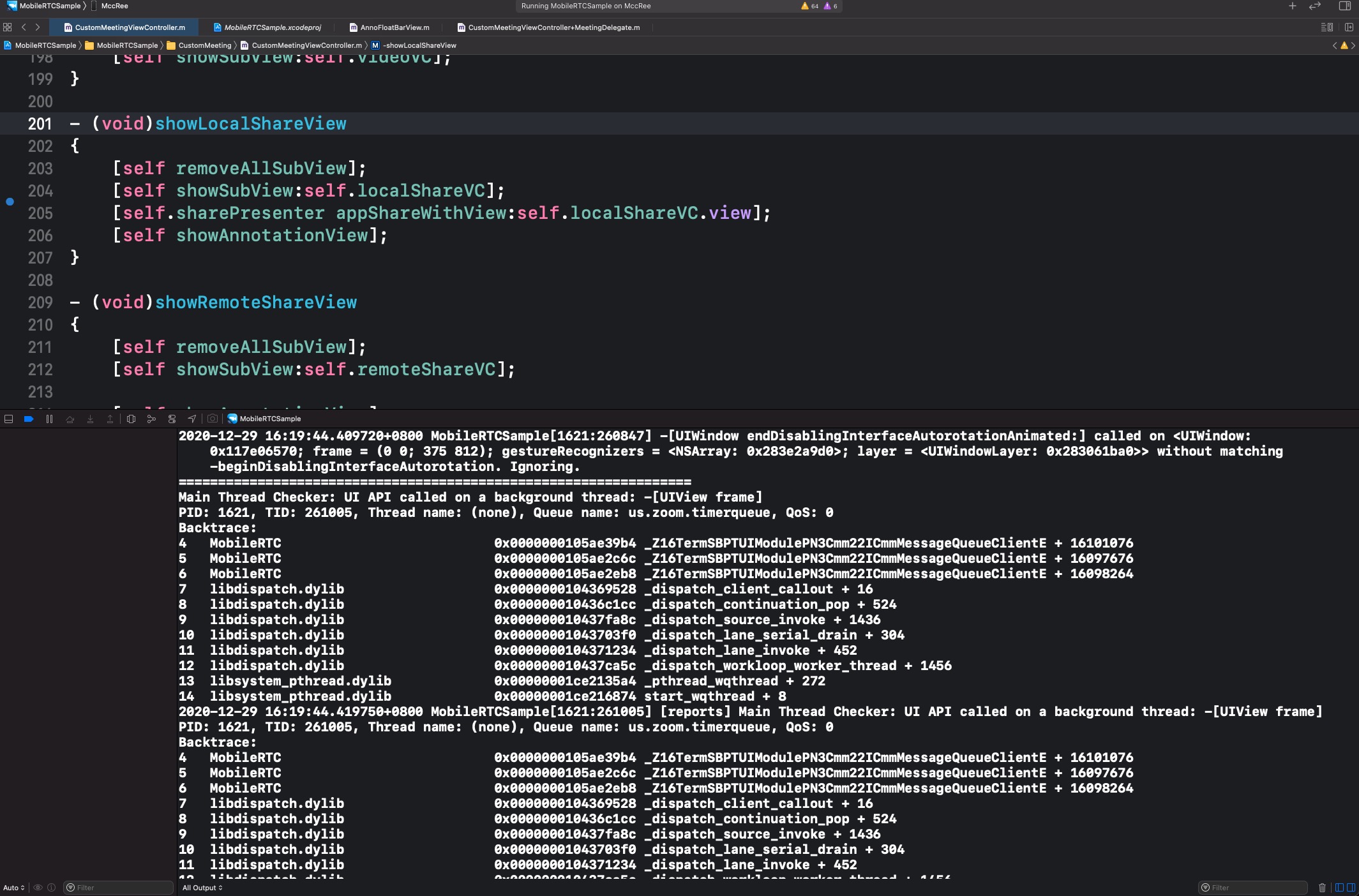Hide the debug area panel
The image size is (1359, 896).
[9, 419]
